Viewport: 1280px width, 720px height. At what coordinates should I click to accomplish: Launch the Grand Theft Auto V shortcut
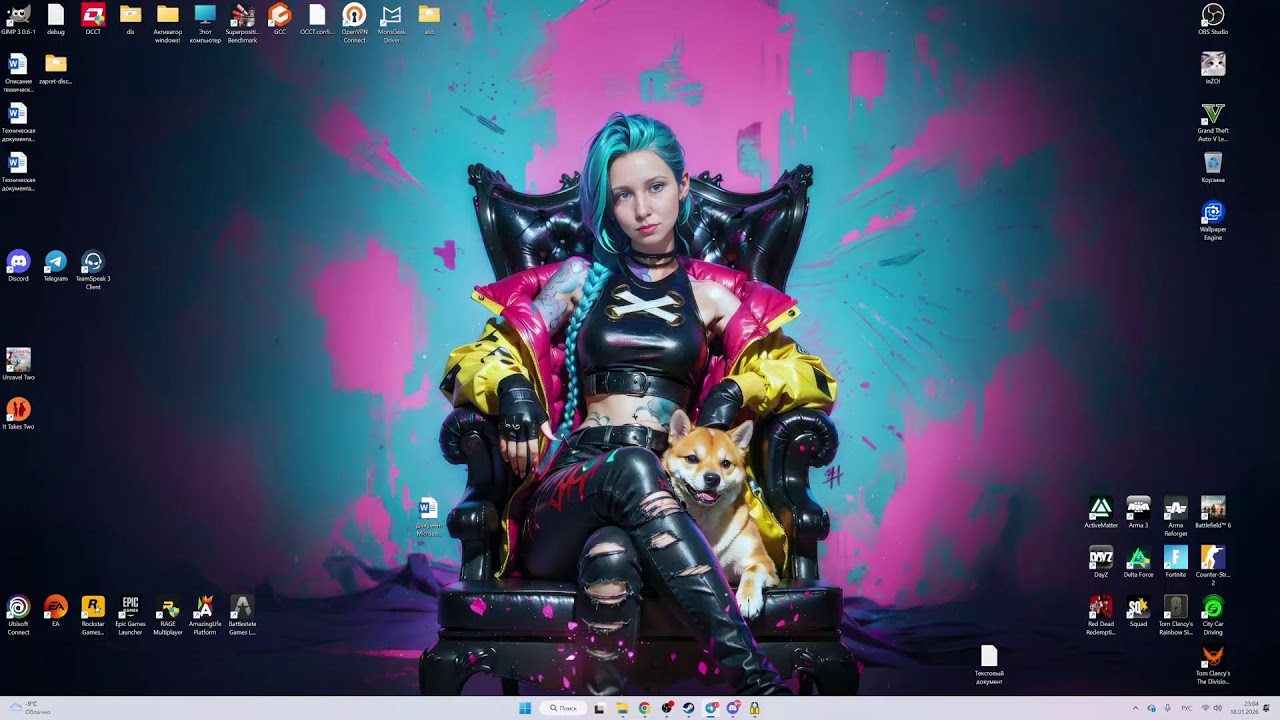tap(1213, 122)
